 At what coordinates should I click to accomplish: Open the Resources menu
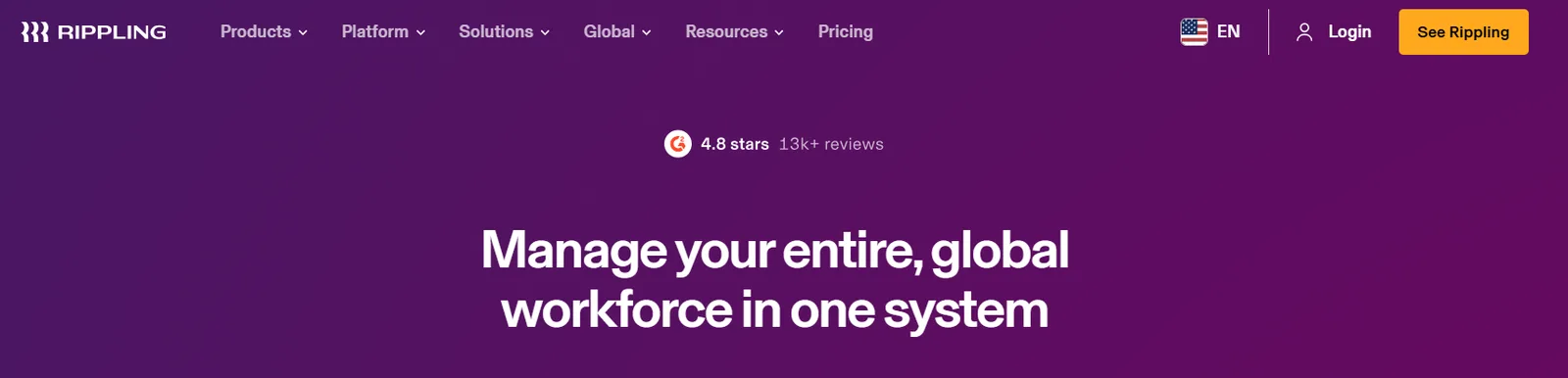pos(735,32)
